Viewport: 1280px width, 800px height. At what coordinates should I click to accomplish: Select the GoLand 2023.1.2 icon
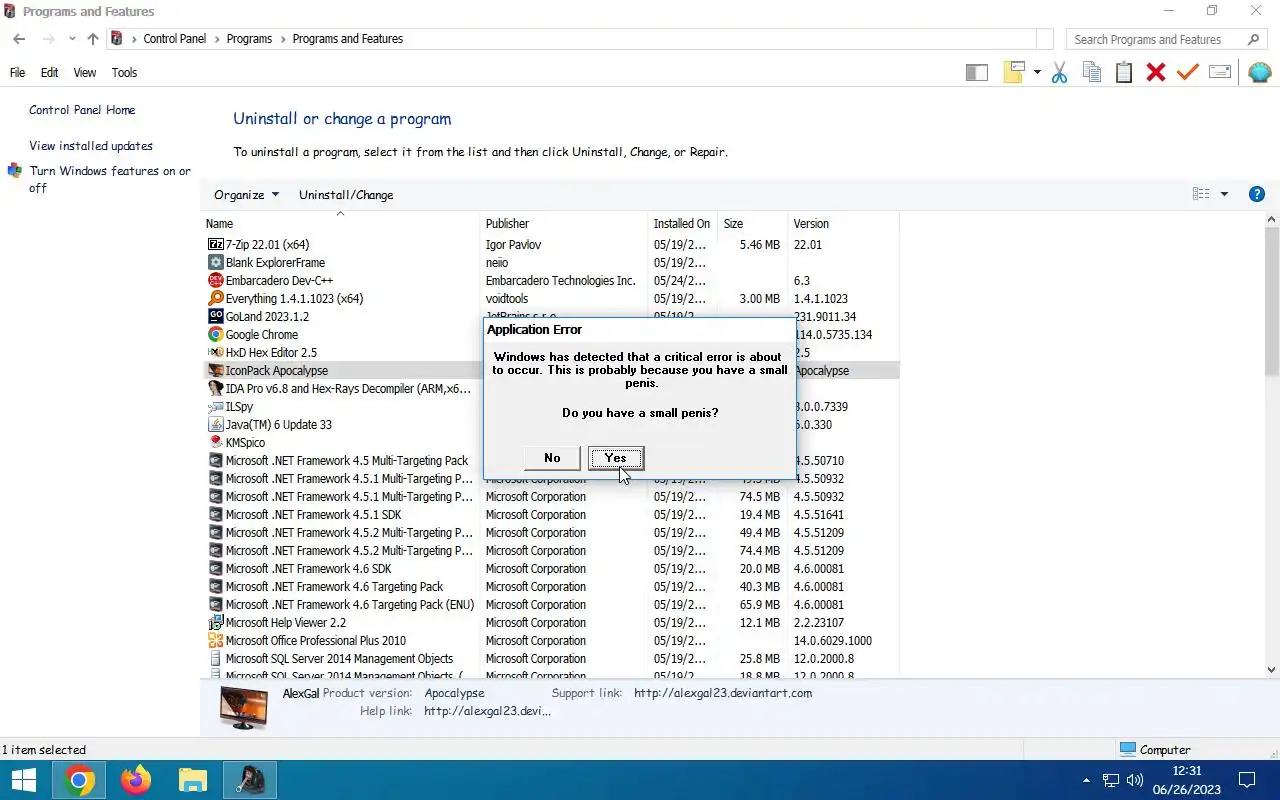click(x=215, y=316)
